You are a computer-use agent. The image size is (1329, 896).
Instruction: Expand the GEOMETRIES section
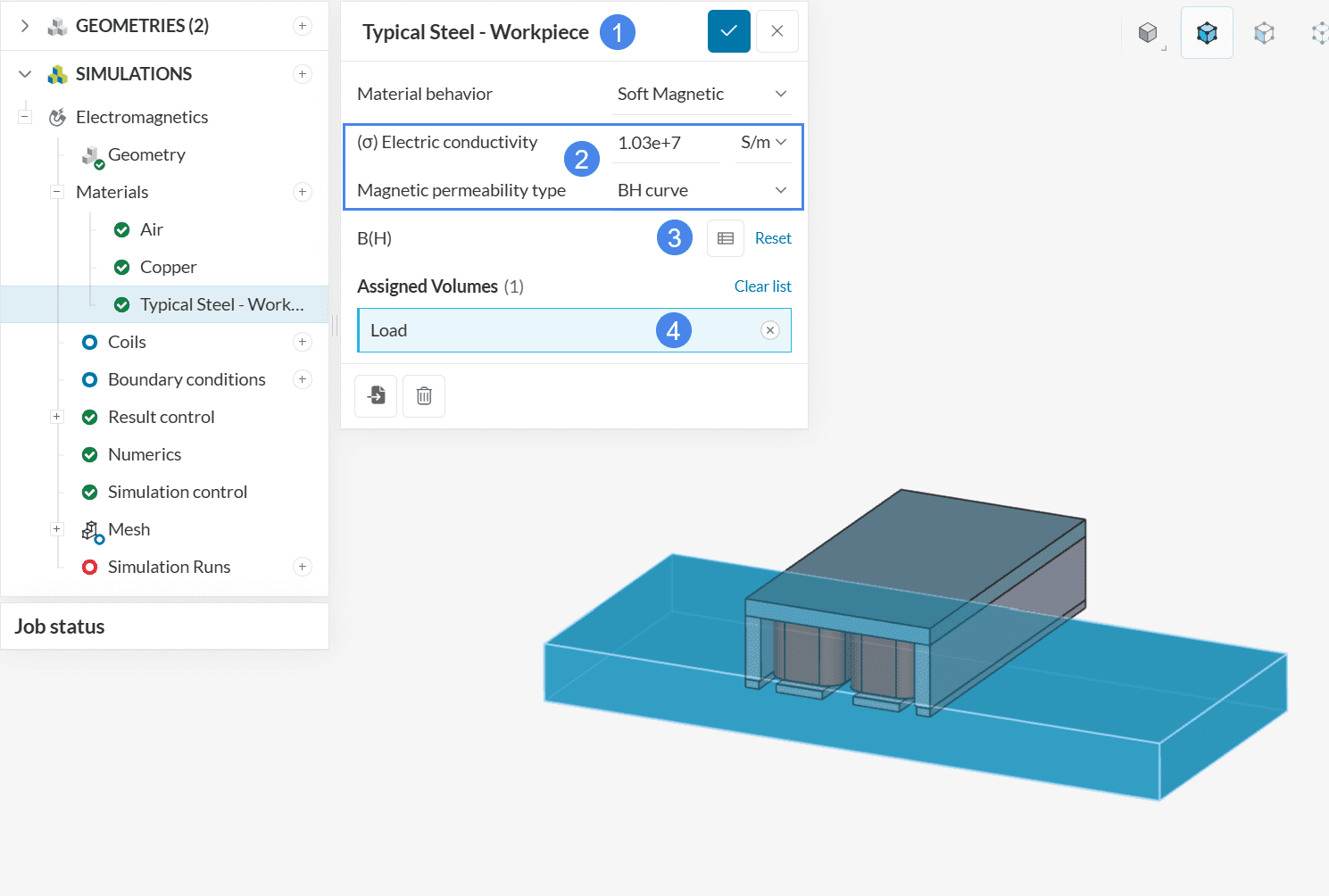[25, 26]
